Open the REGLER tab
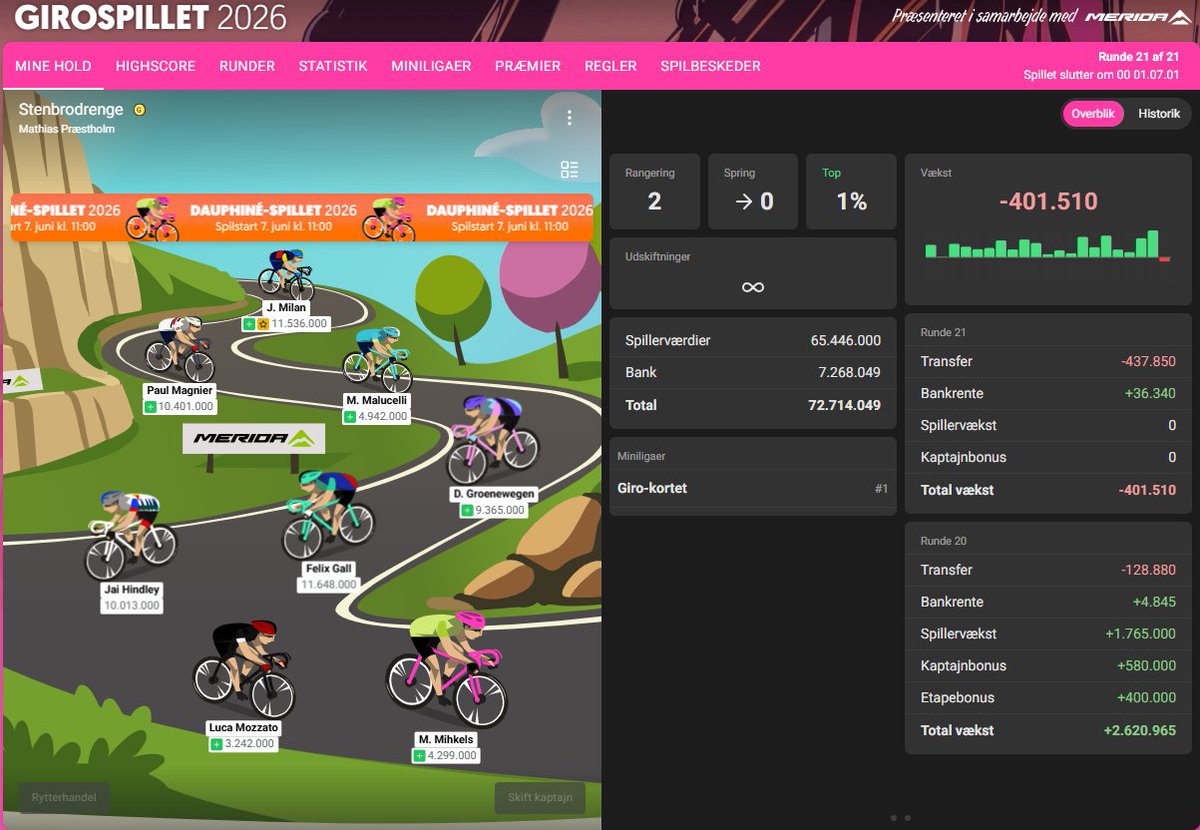 pyautogui.click(x=610, y=66)
